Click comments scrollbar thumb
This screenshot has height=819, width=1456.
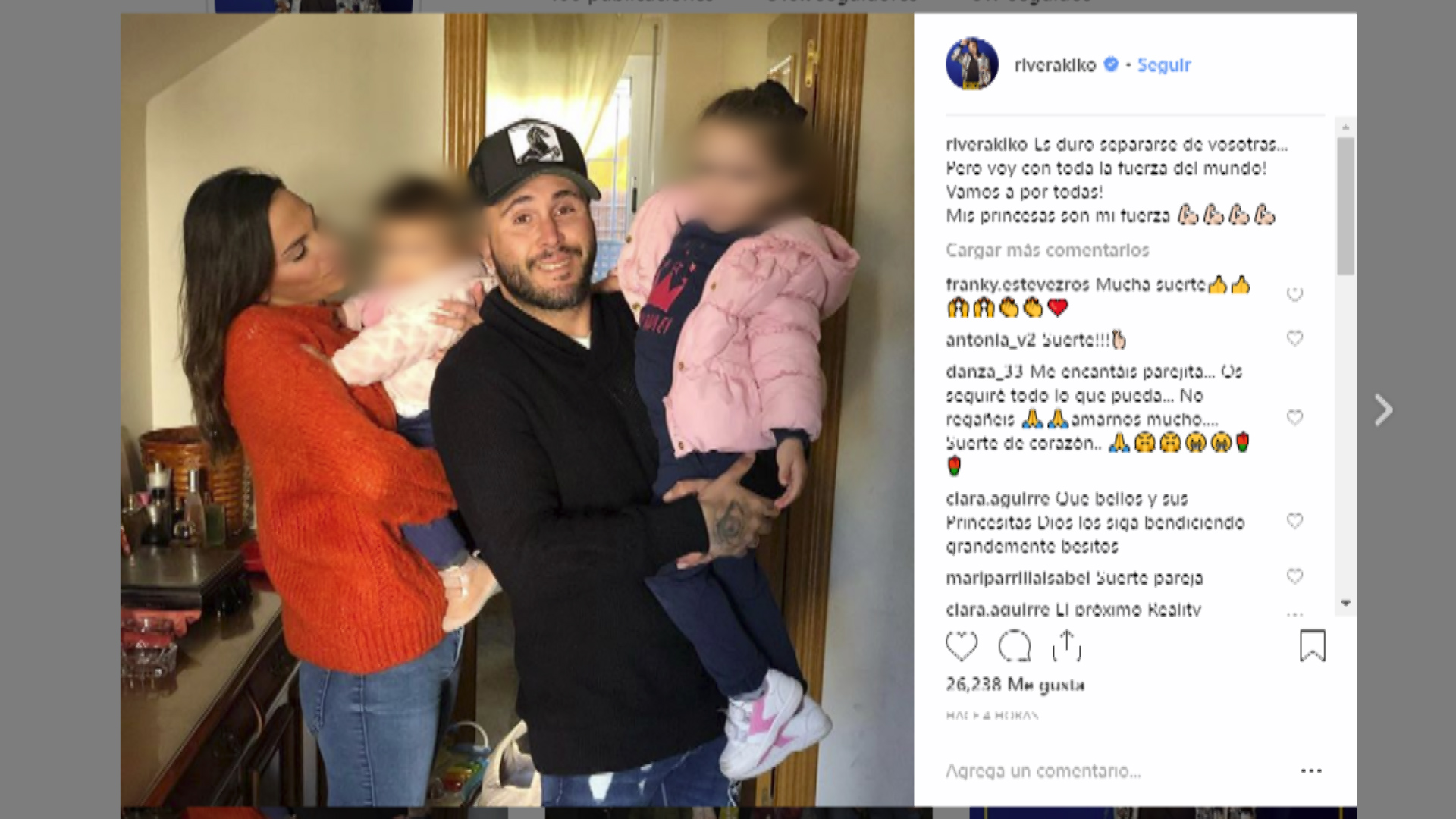tap(1345, 206)
